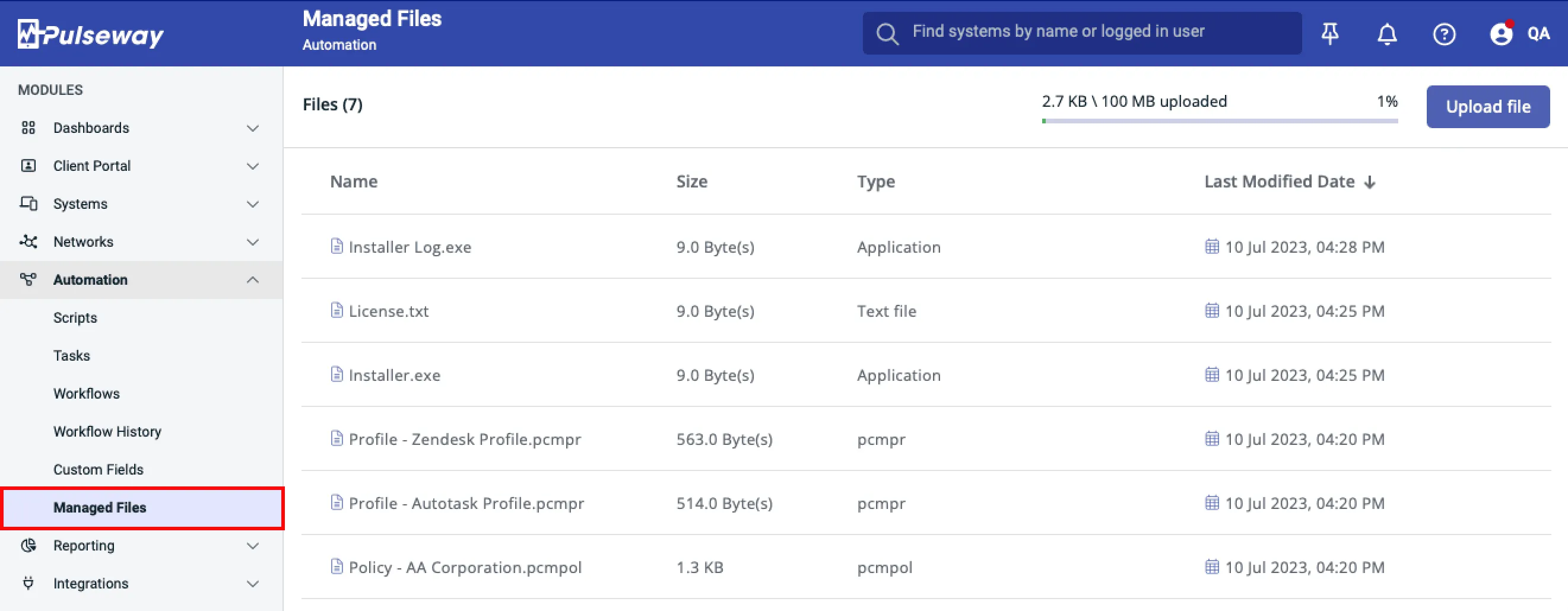Viewport: 1568px width, 611px height.
Task: Open Custom Fields menu item
Action: coord(98,469)
